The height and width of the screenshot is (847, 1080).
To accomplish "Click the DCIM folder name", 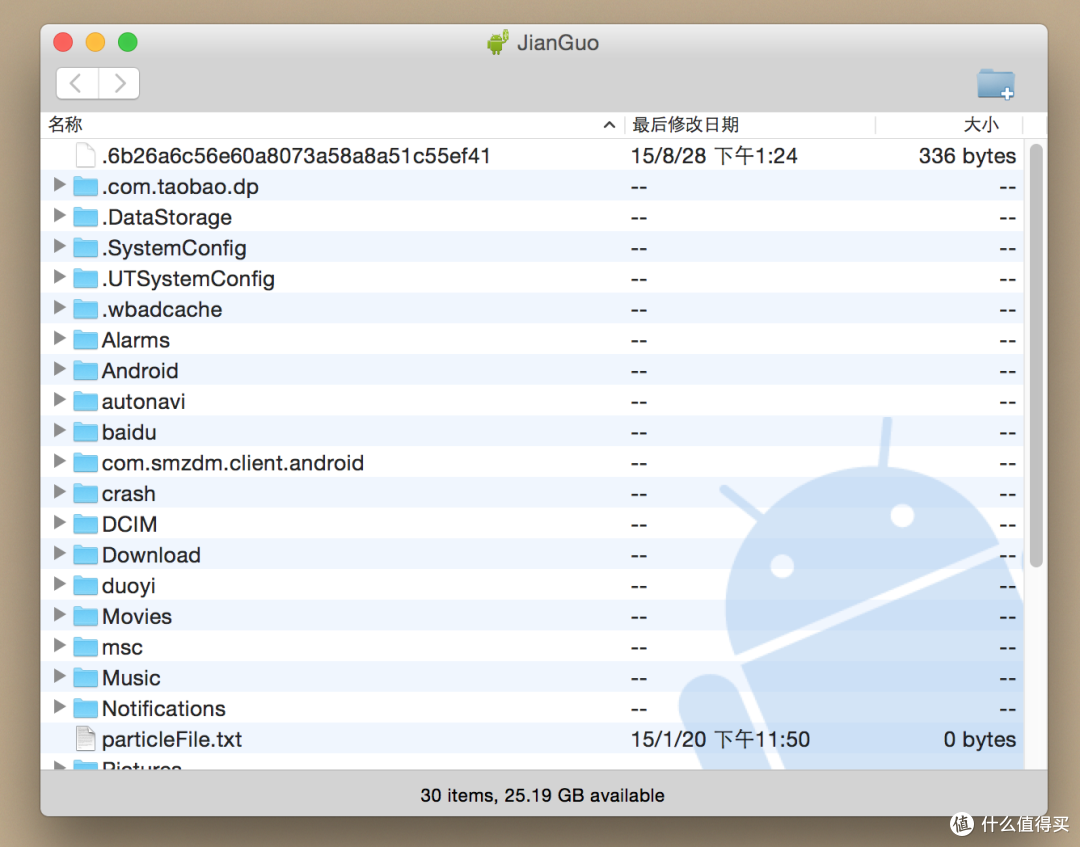I will tap(129, 525).
